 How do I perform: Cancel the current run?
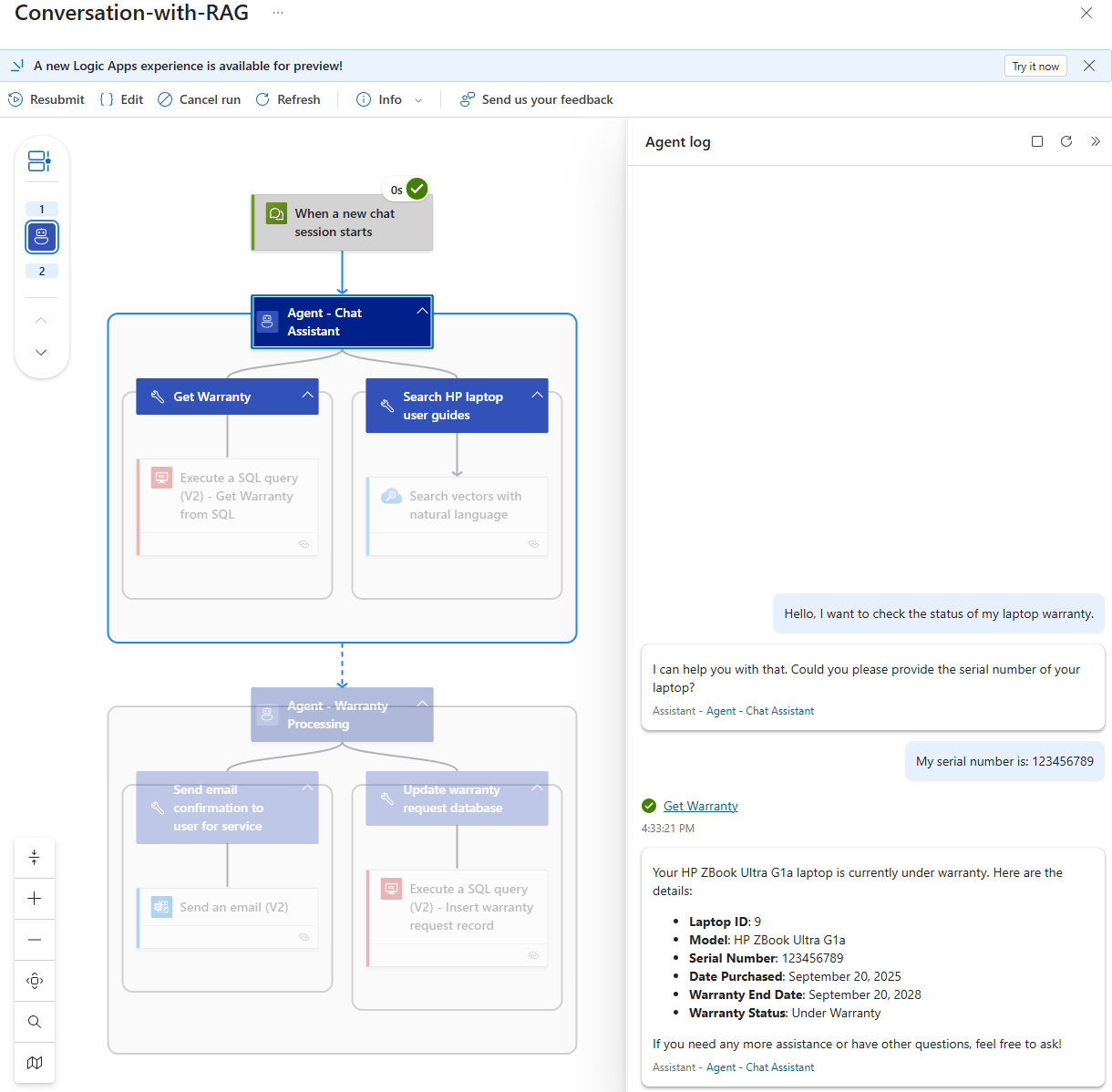click(x=199, y=99)
